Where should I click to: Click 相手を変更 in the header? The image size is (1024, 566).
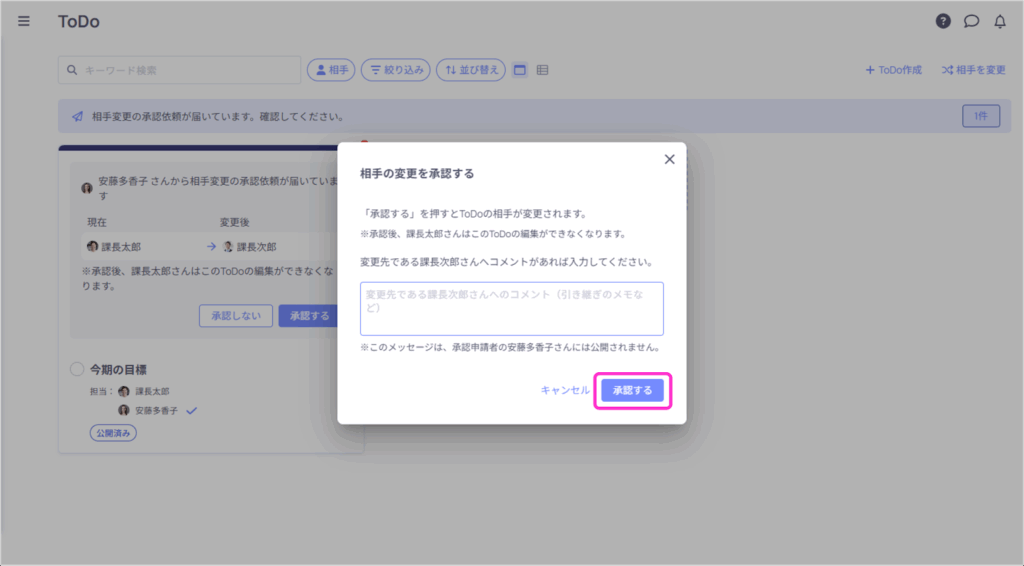point(973,70)
